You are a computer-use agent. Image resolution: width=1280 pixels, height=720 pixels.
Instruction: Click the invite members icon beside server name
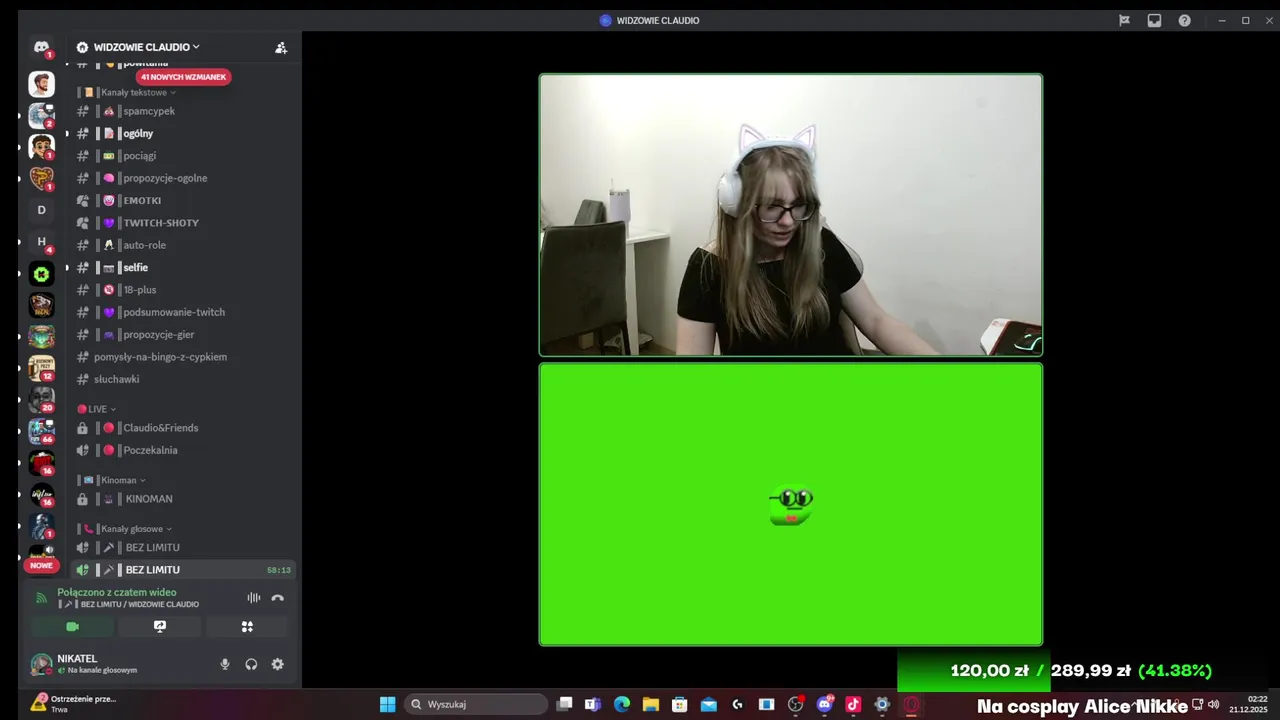coord(281,47)
